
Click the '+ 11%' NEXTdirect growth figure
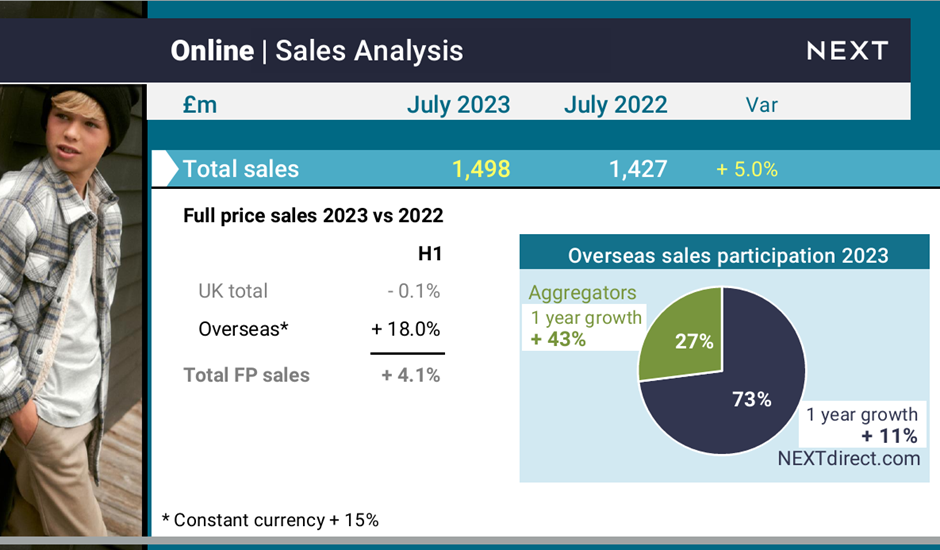coord(889,435)
